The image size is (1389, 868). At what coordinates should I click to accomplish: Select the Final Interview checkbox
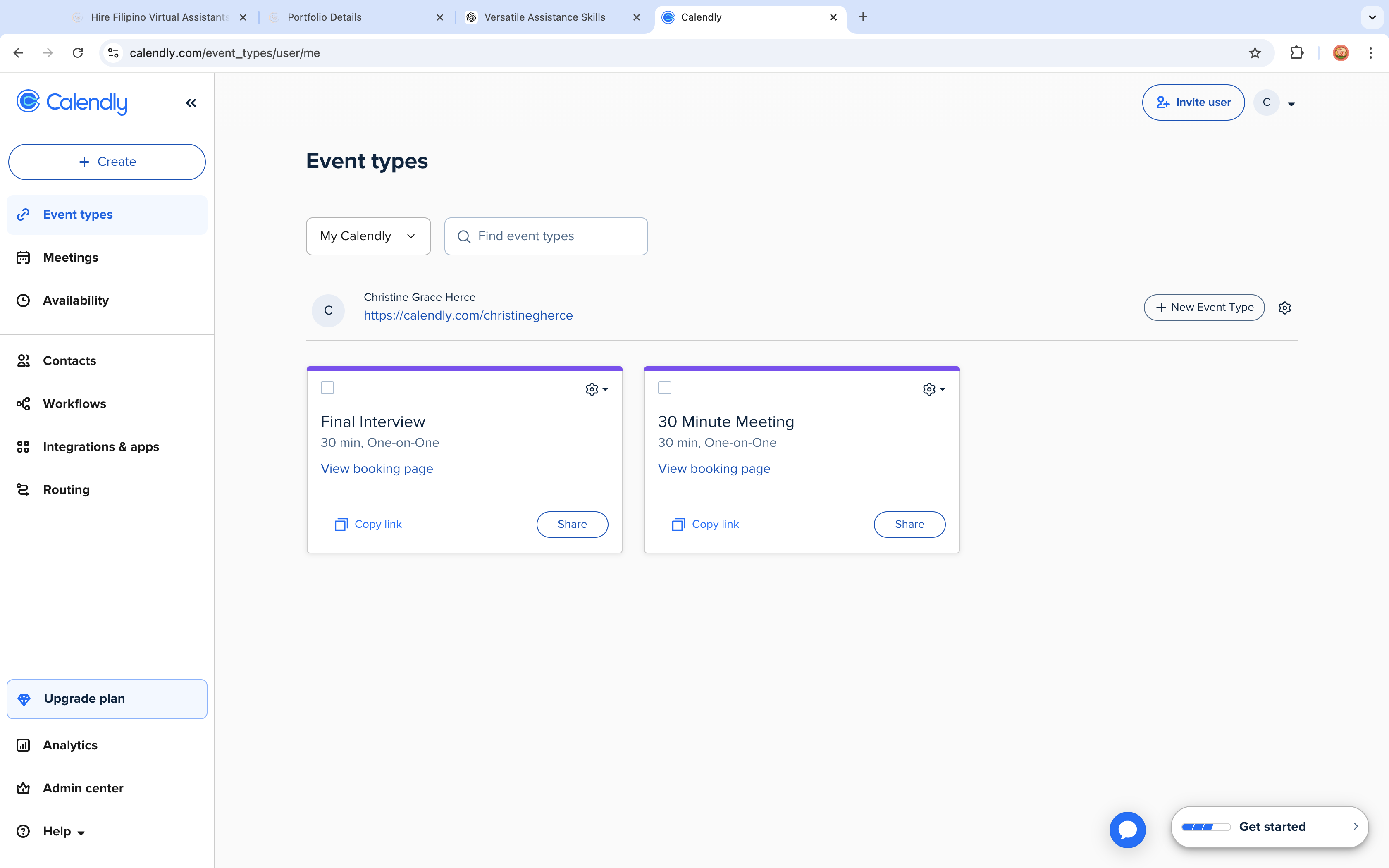point(327,388)
